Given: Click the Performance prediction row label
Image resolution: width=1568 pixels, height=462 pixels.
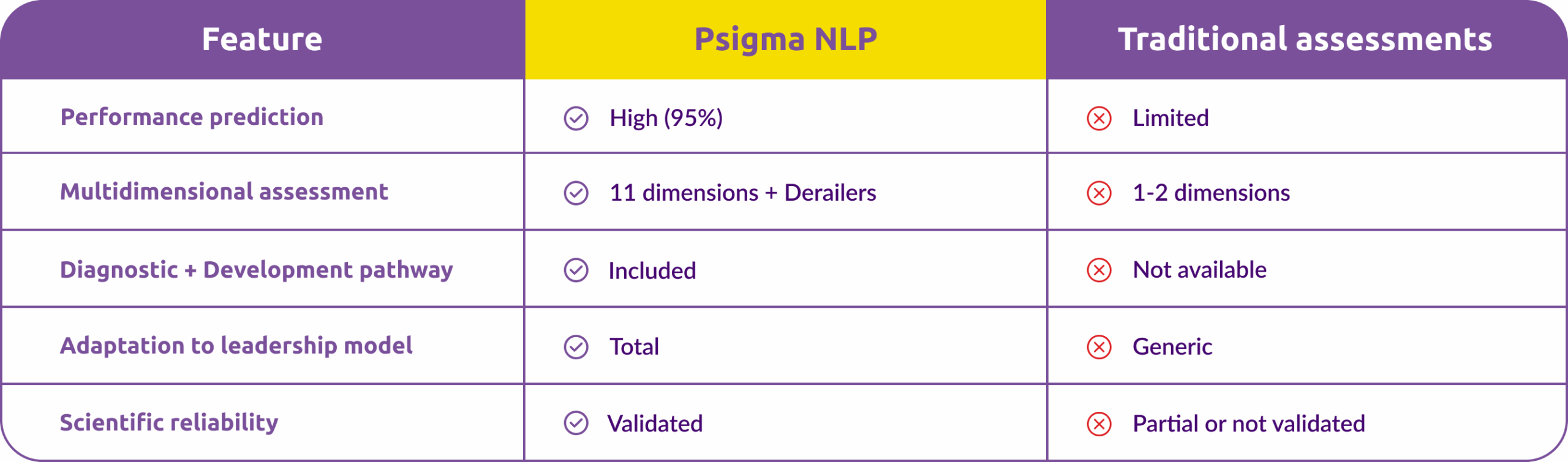Looking at the screenshot, I should tap(192, 117).
